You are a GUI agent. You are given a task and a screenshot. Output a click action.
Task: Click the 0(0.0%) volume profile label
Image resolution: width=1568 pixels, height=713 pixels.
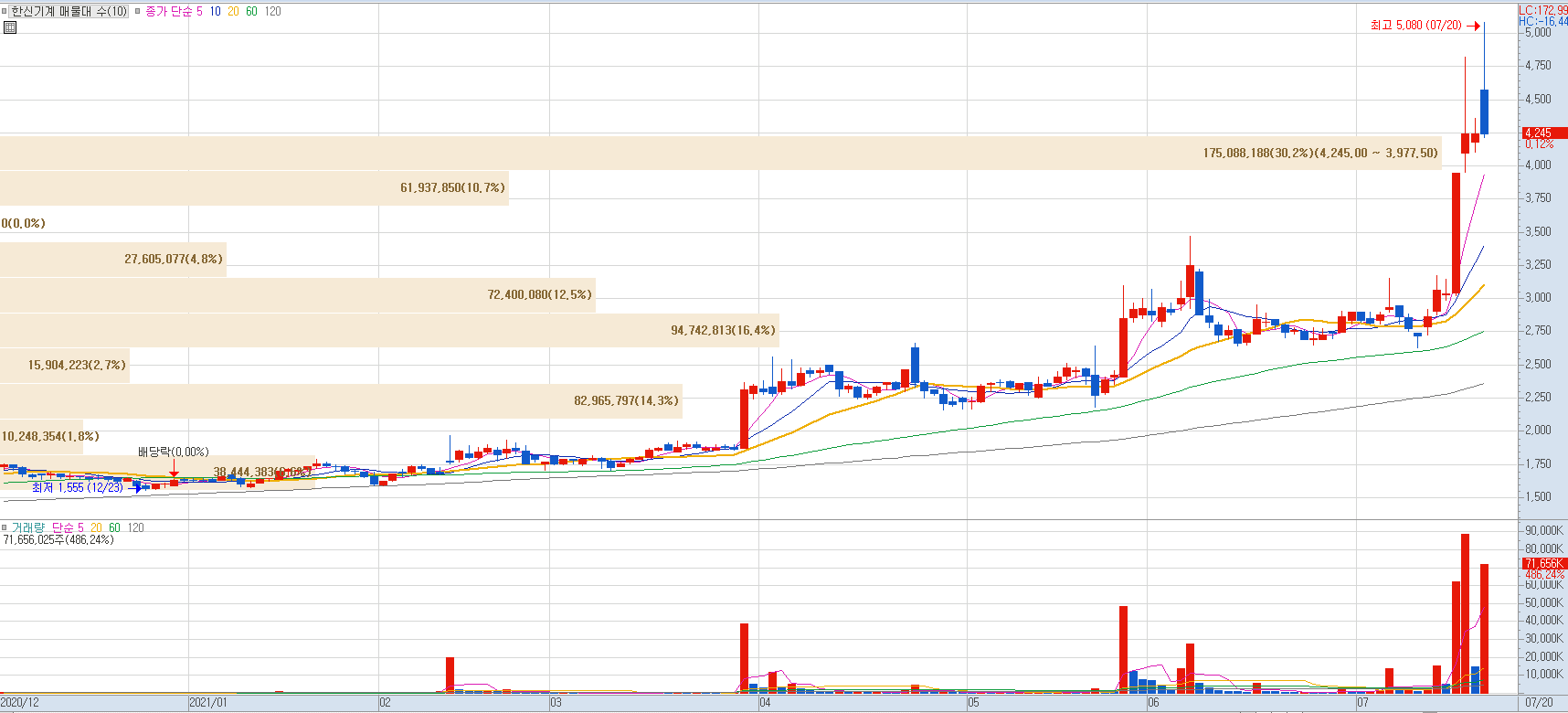(x=23, y=224)
